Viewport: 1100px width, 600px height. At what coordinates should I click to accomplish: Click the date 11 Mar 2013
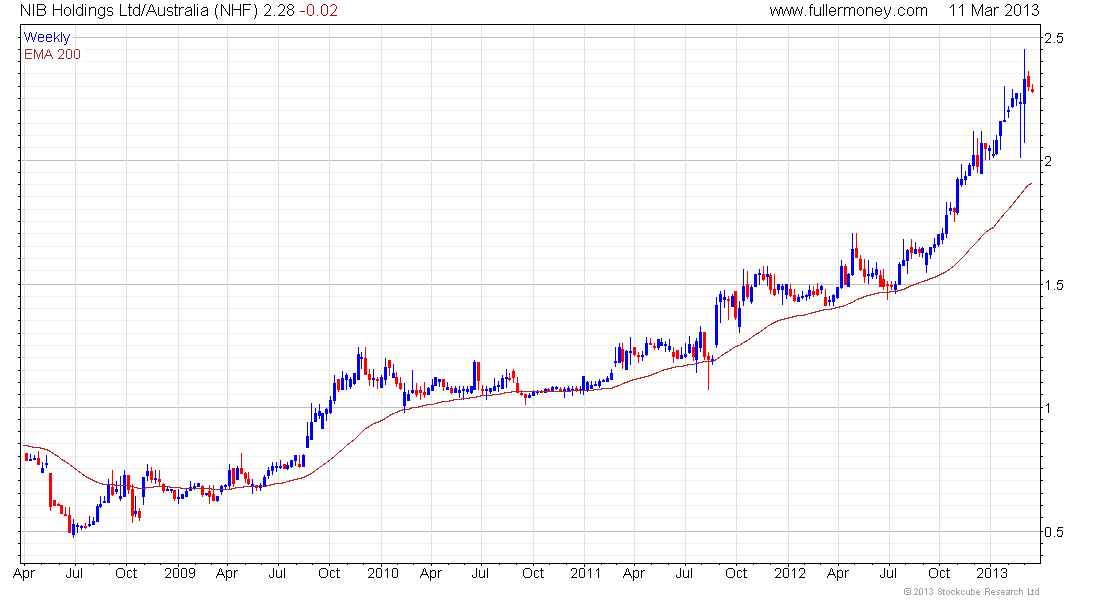(x=993, y=11)
